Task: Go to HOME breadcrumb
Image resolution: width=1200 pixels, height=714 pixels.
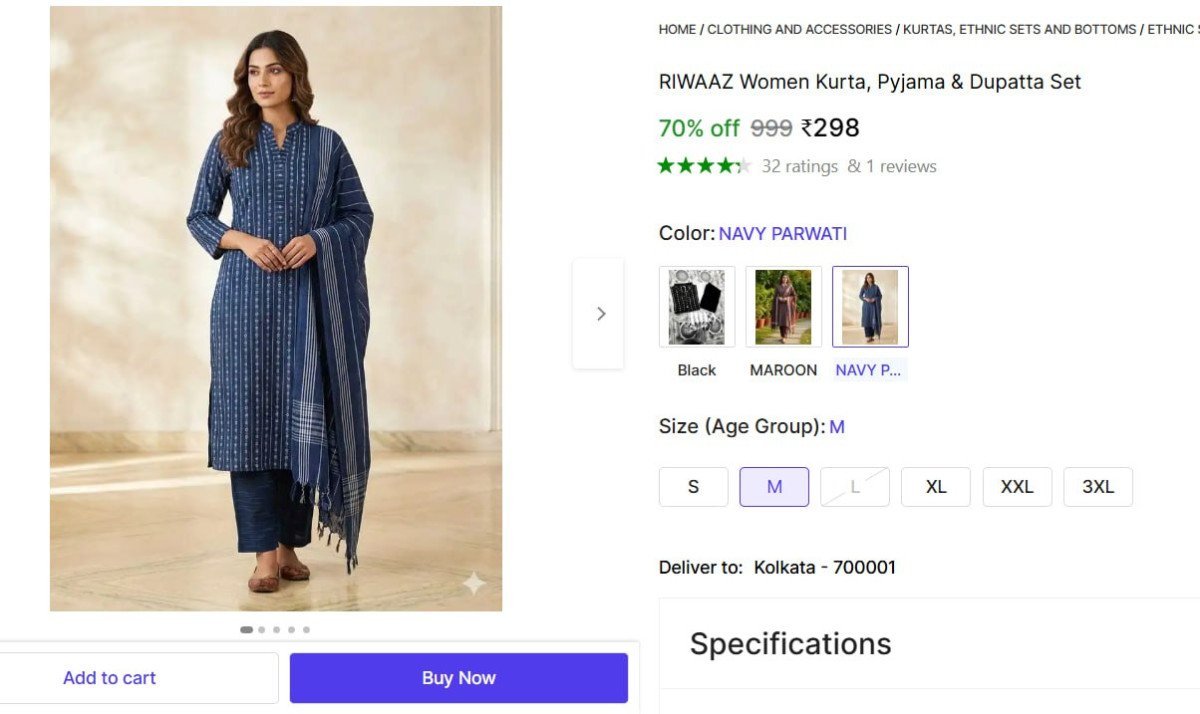Action: 677,30
